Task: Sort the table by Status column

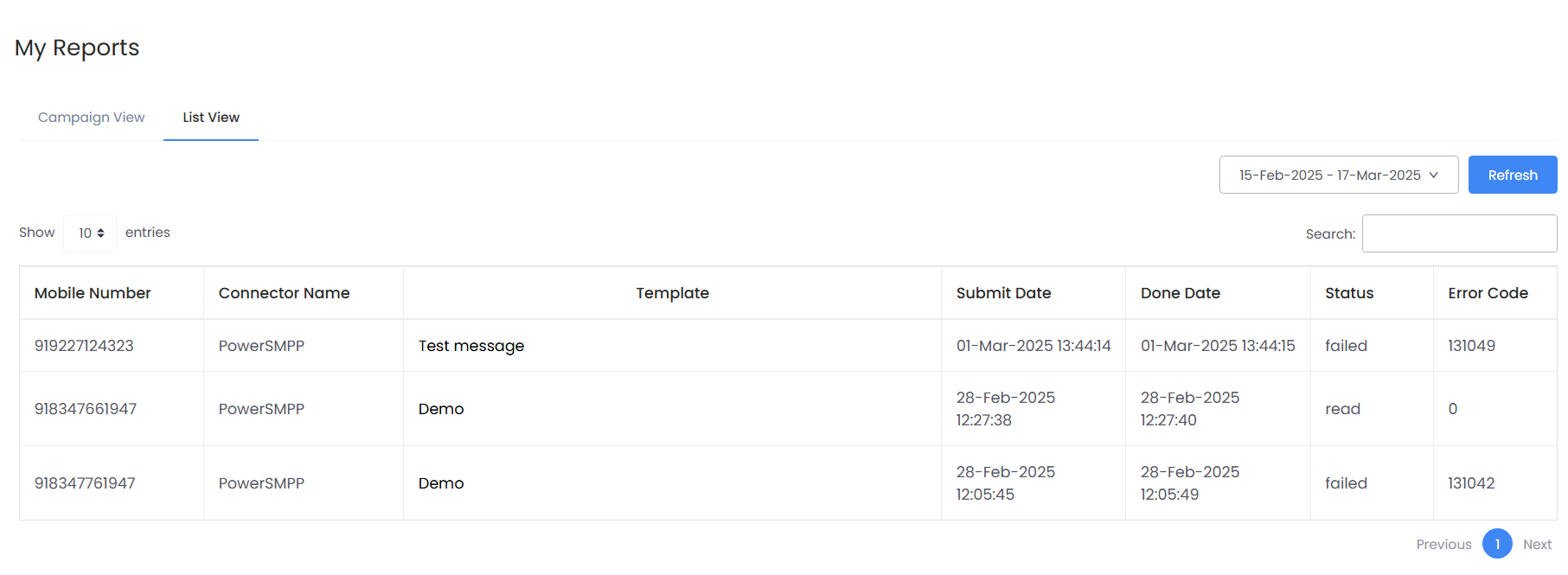Action: (x=1348, y=293)
